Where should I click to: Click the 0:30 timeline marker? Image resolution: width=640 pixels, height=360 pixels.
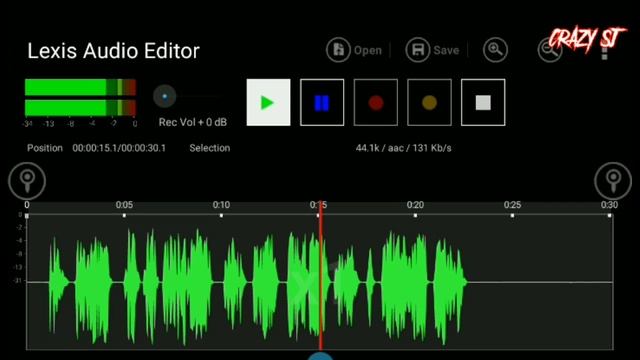click(x=609, y=205)
